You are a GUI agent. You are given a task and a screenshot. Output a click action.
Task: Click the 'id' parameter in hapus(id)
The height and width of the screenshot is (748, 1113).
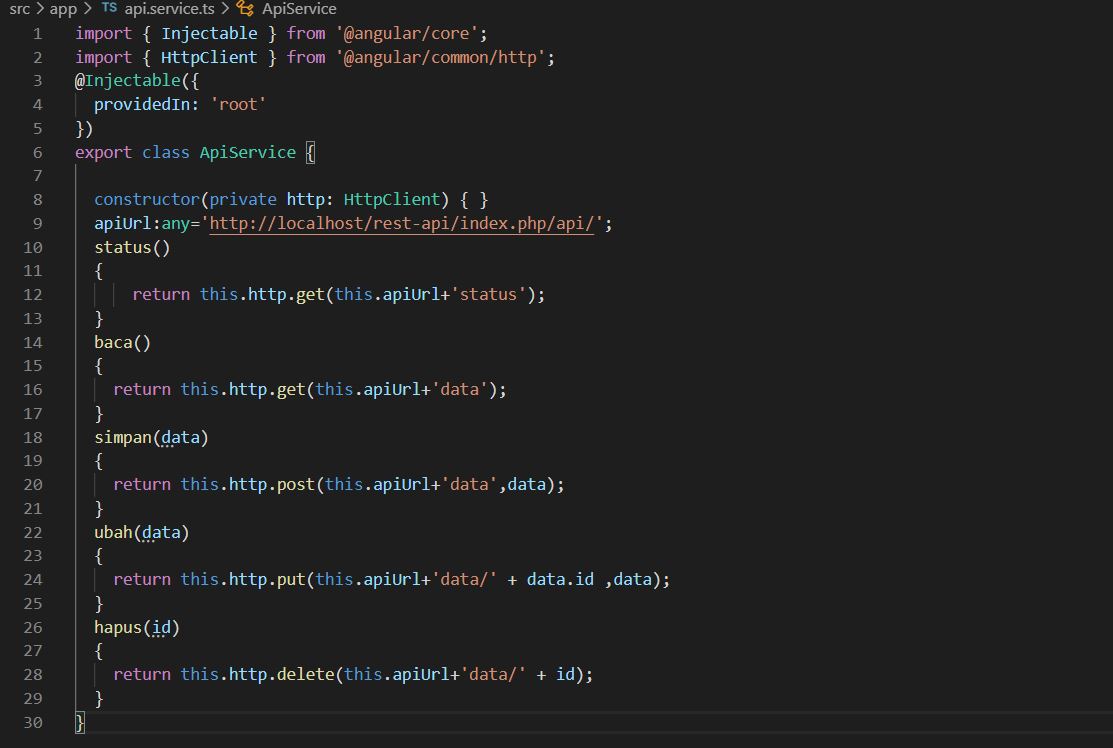pos(161,627)
